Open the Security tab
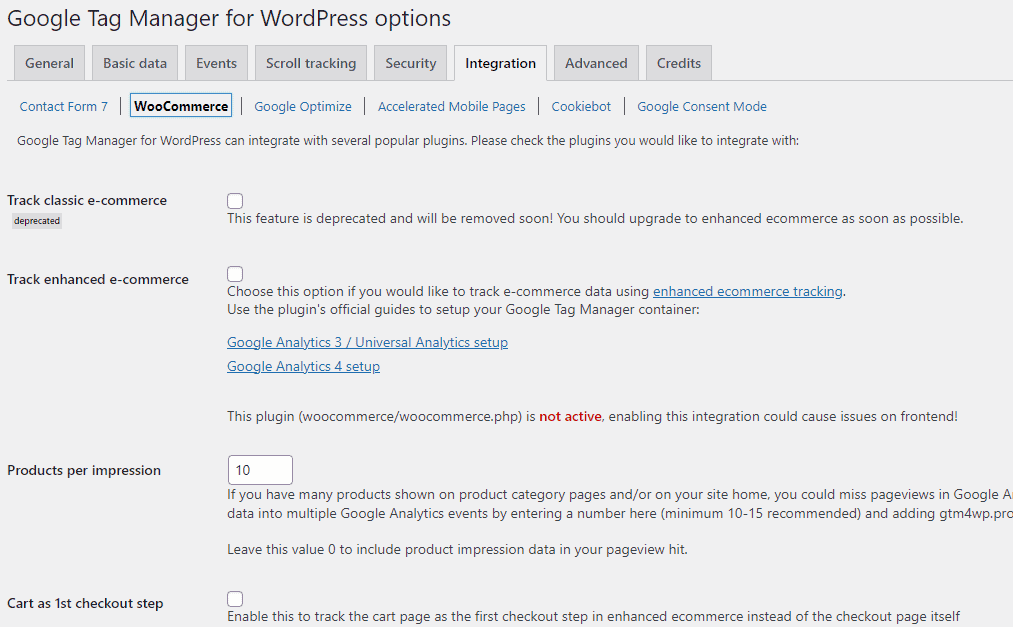Viewport: 1013px width, 627px height. pyautogui.click(x=411, y=63)
